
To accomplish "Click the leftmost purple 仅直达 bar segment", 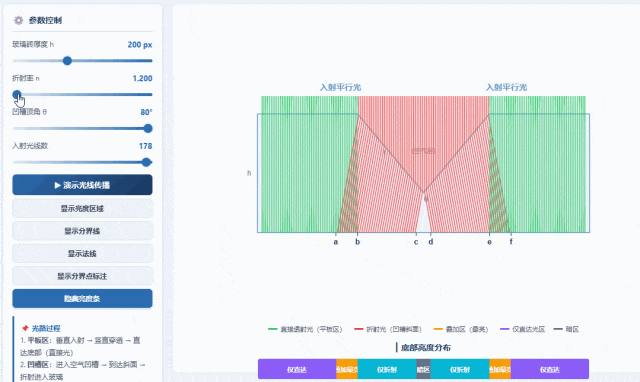I will (x=297, y=369).
